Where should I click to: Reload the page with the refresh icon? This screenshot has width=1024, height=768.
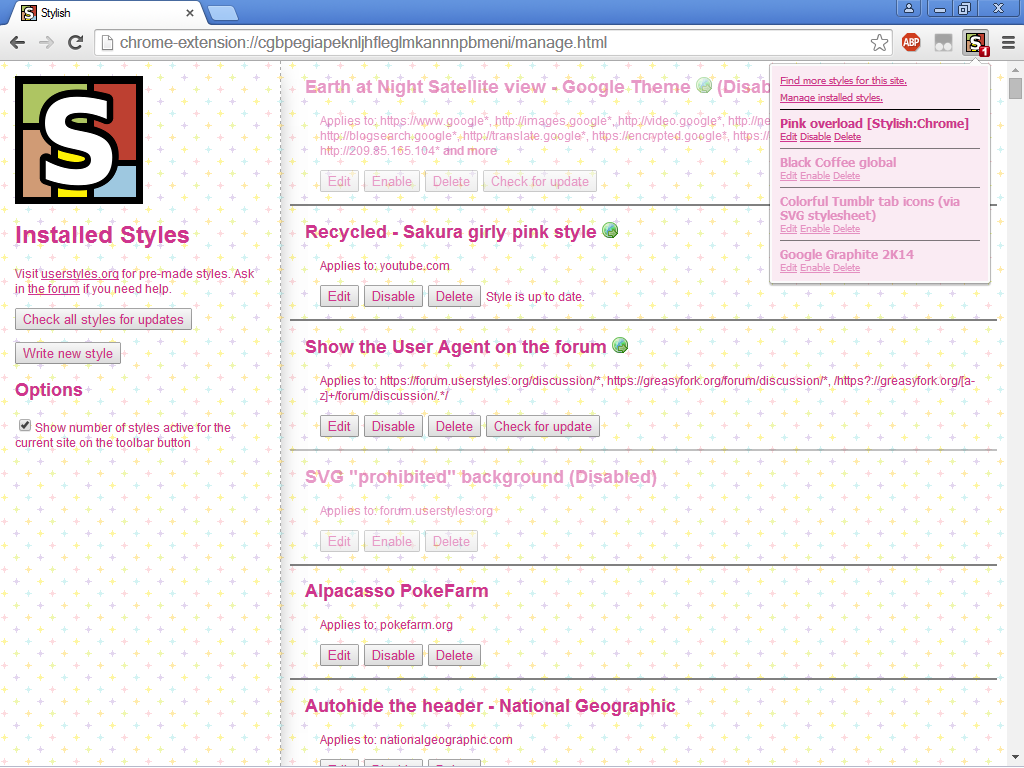tap(75, 43)
